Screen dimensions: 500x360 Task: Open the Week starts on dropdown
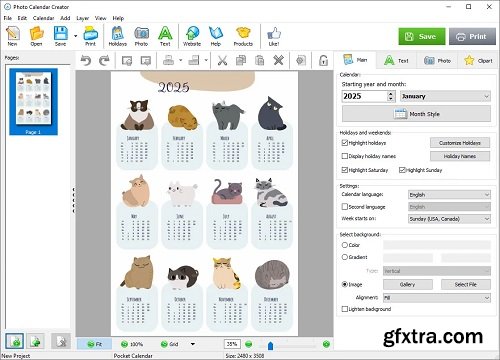tap(450, 219)
